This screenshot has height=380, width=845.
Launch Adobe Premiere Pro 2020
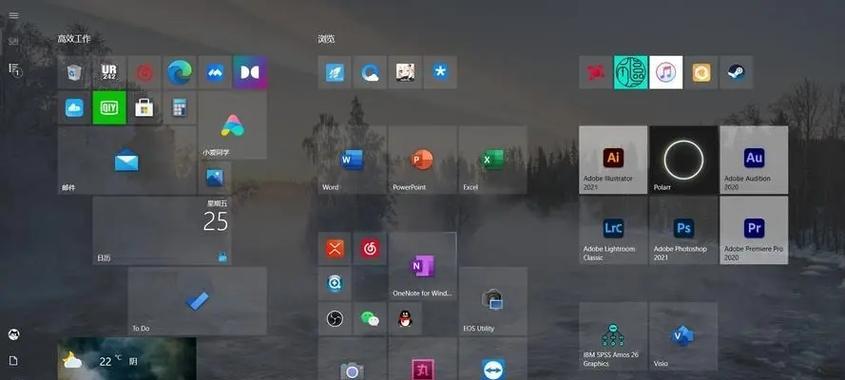click(x=754, y=230)
